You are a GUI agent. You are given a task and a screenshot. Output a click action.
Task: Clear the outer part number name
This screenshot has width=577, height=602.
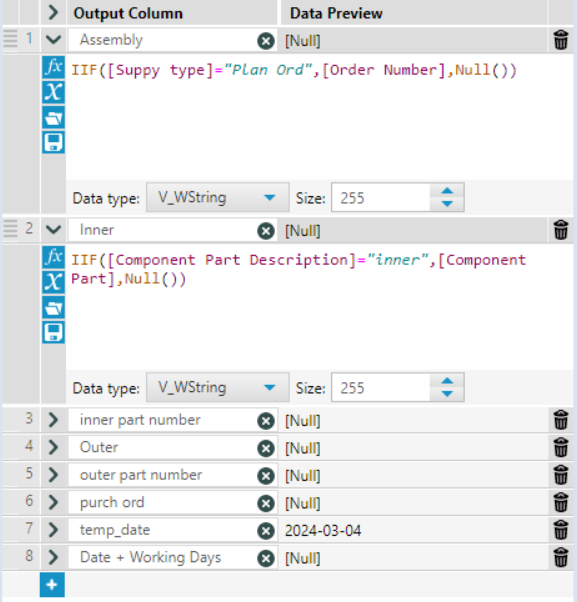pos(266,476)
